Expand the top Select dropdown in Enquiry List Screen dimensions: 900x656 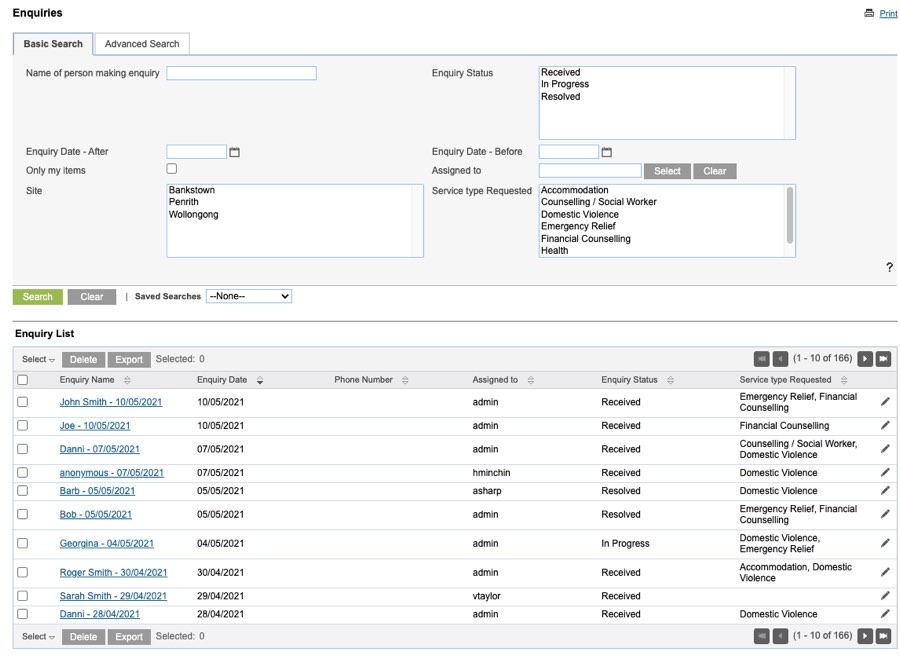coord(38,359)
